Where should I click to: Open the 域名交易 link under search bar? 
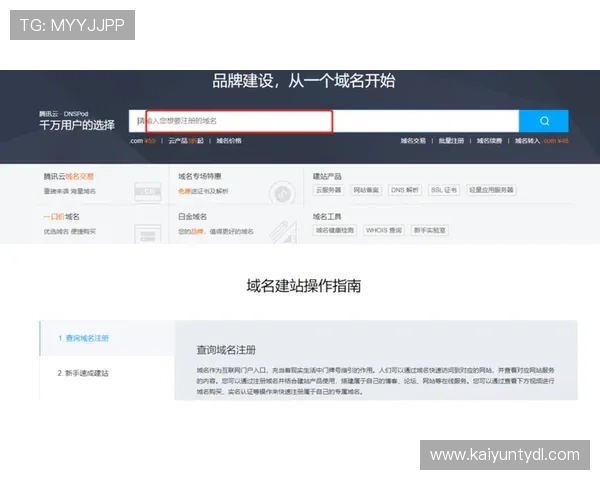click(413, 141)
